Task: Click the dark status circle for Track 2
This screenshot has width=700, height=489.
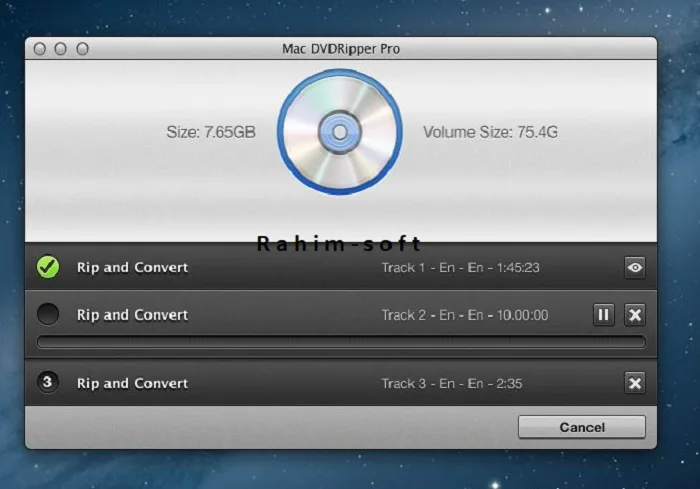Action: click(48, 314)
